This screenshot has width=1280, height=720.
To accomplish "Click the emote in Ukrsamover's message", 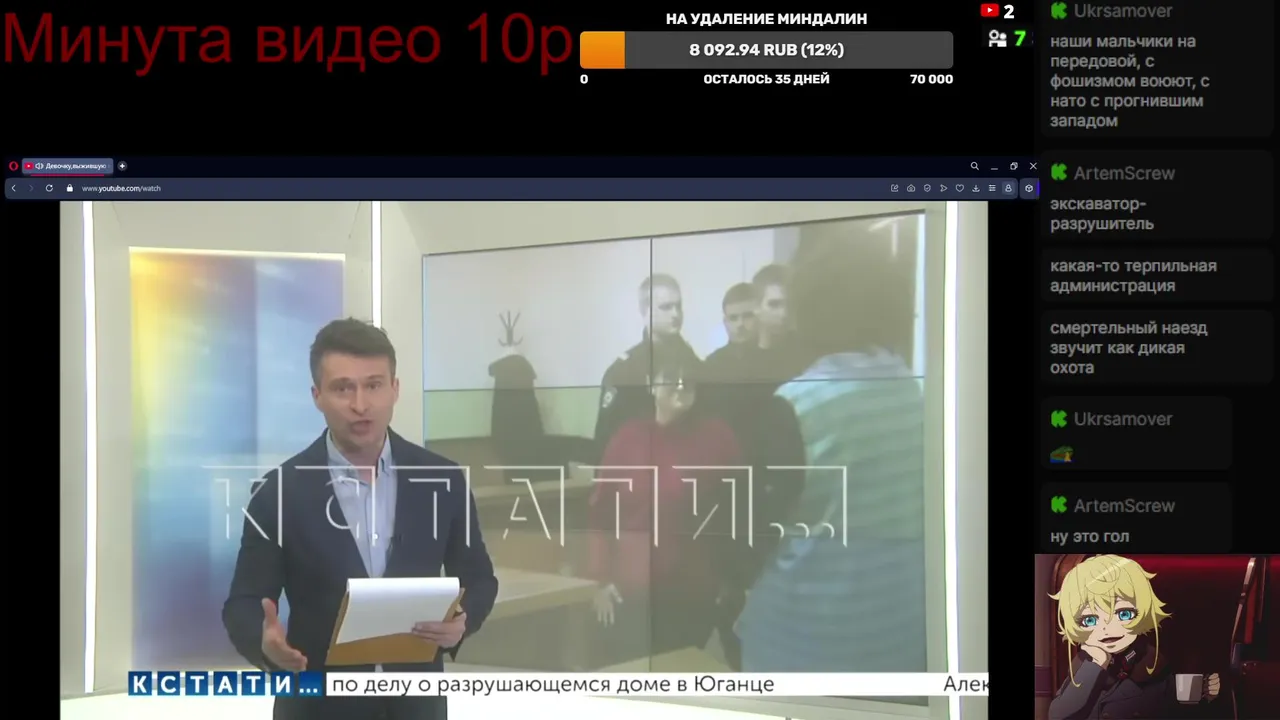I will [1061, 455].
